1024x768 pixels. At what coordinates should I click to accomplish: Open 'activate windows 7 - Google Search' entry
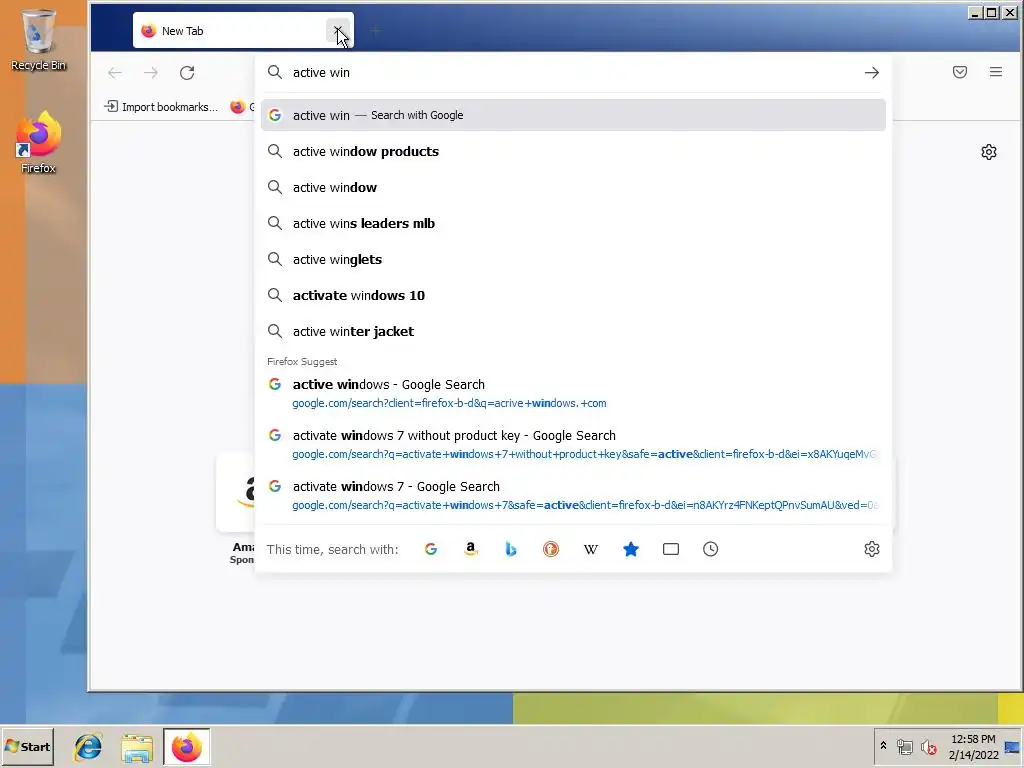coord(573,495)
